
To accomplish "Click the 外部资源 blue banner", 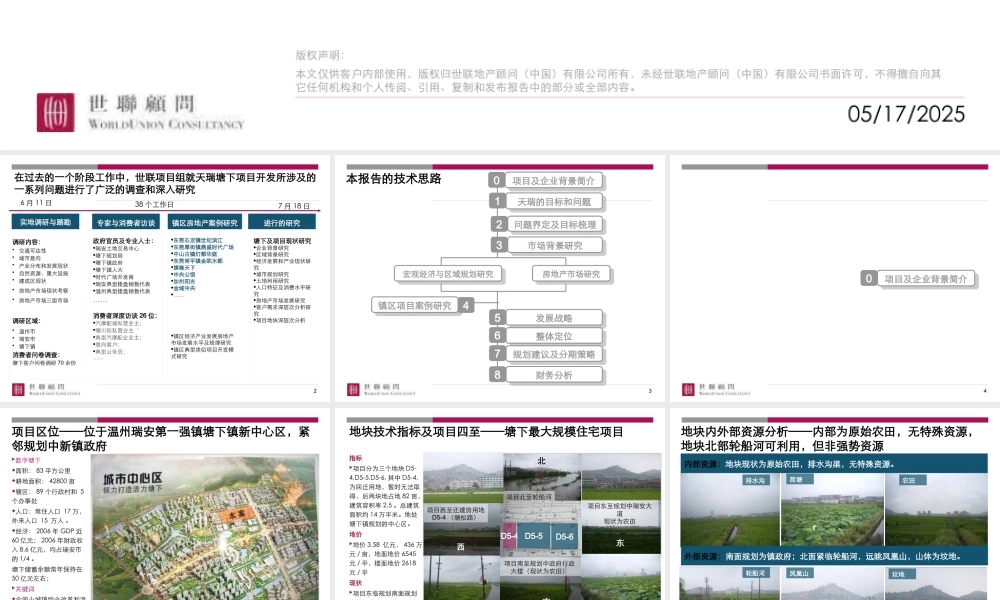I will [834, 557].
